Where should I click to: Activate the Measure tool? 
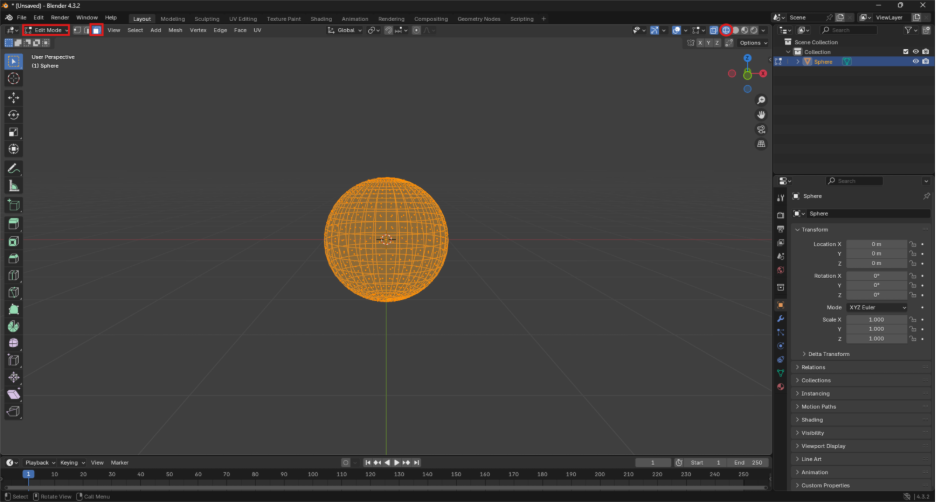coord(14,186)
